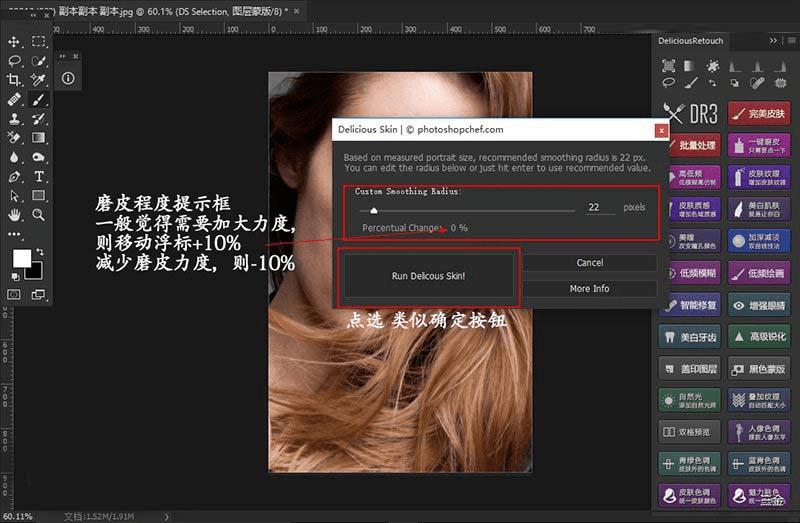The image size is (800, 523).
Task: Open More Info in the dialog
Action: click(589, 288)
